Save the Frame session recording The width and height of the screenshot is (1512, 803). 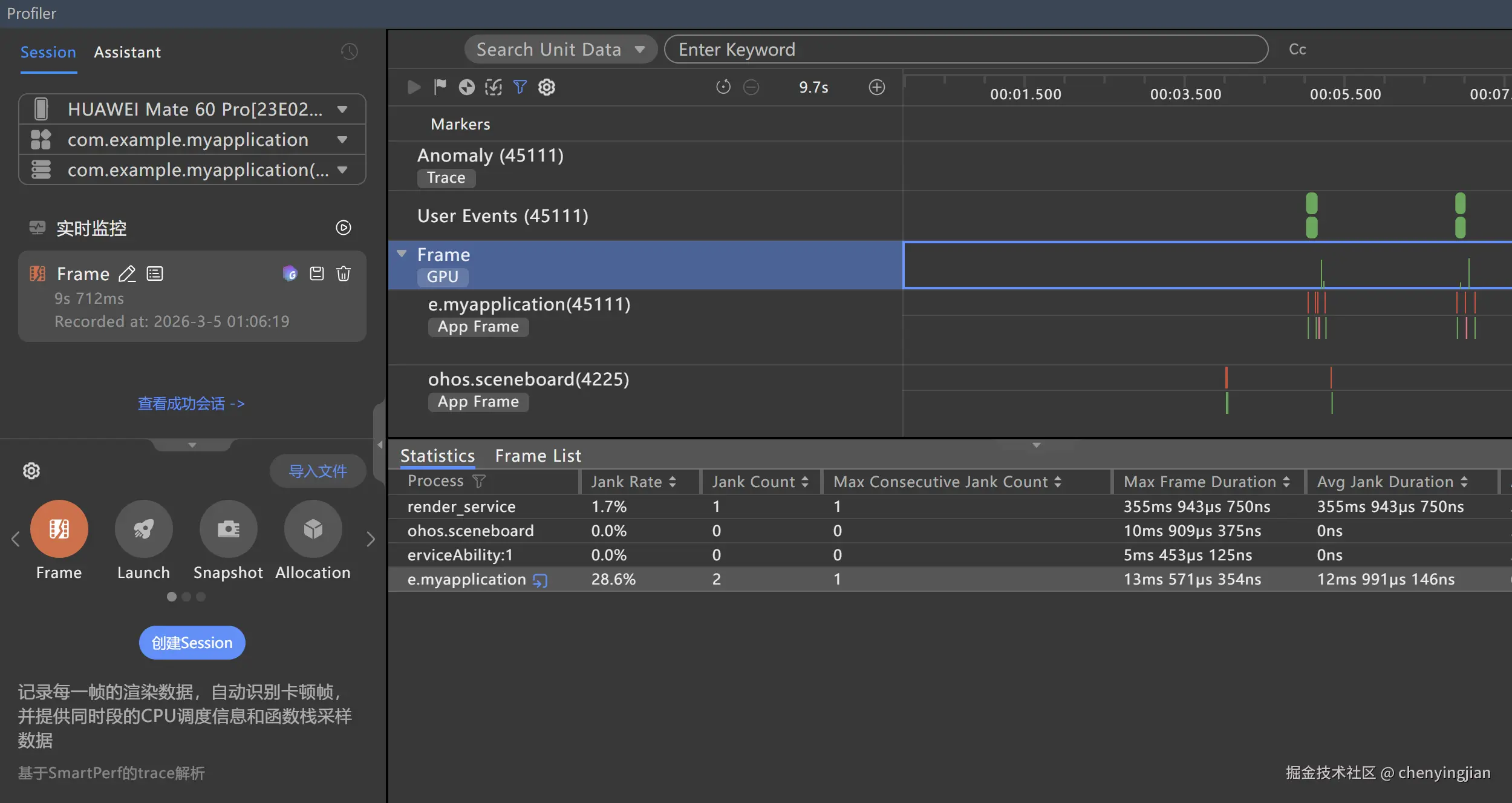pos(317,274)
